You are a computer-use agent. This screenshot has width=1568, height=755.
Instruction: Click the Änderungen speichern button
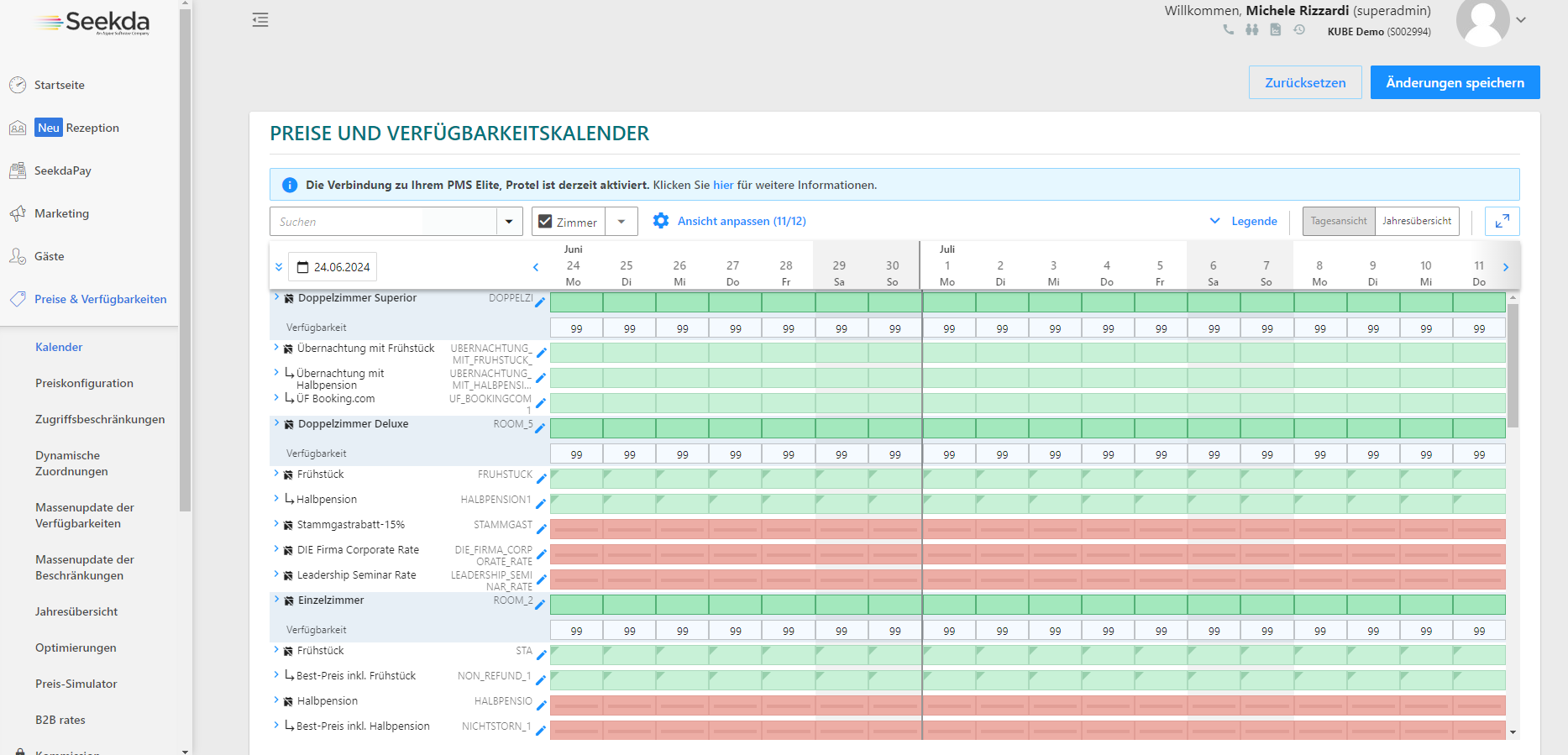tap(1455, 82)
